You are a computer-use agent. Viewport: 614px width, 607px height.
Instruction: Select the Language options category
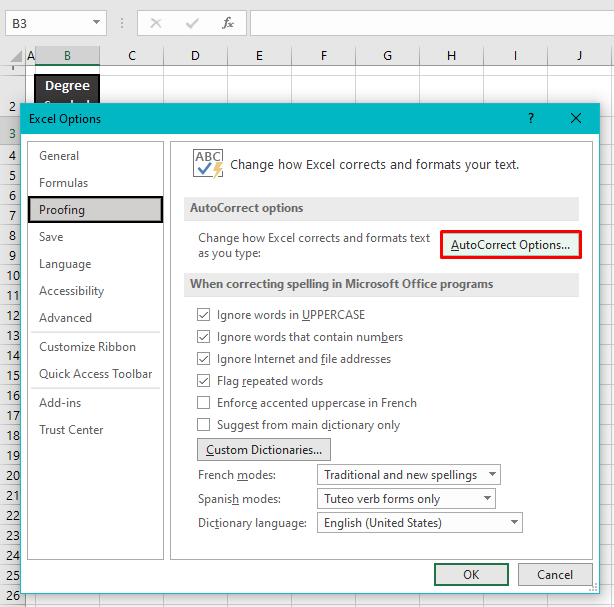pos(96,264)
